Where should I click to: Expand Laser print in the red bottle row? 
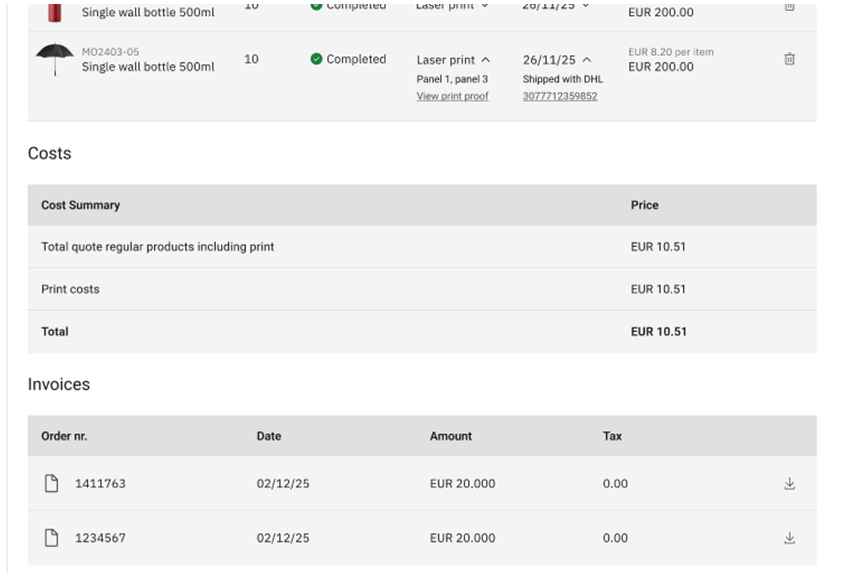click(485, 6)
